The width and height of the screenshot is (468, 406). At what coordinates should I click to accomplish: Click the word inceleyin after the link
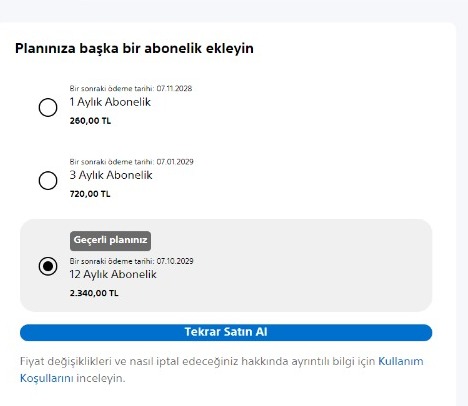click(x=101, y=379)
